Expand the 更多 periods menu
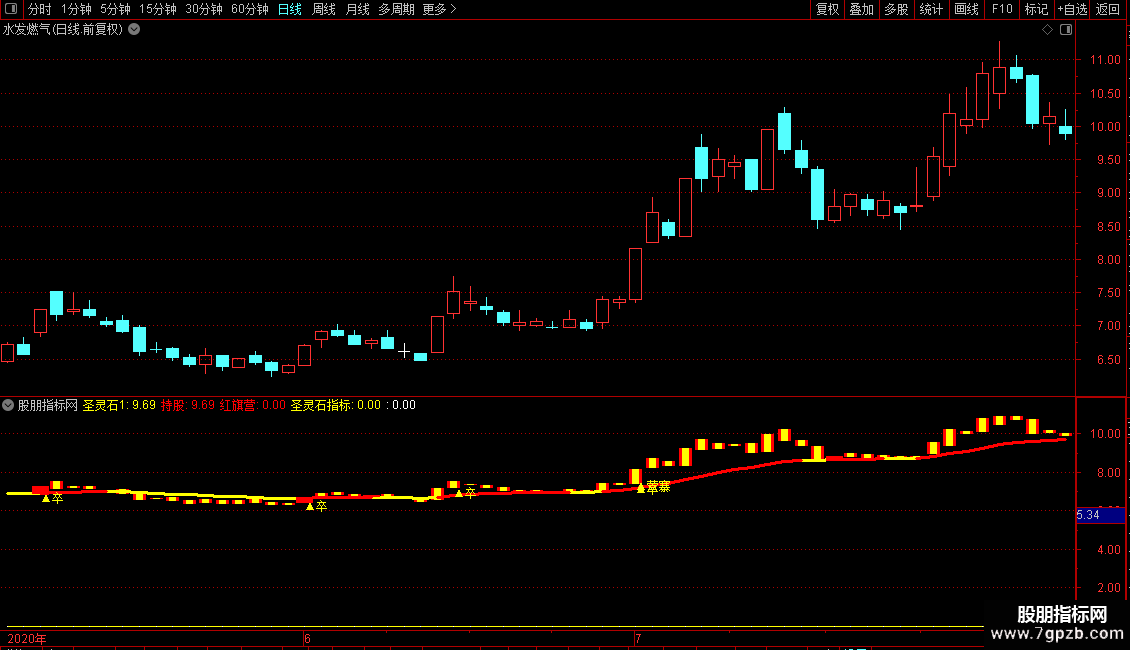1130x650 pixels. [x=440, y=9]
